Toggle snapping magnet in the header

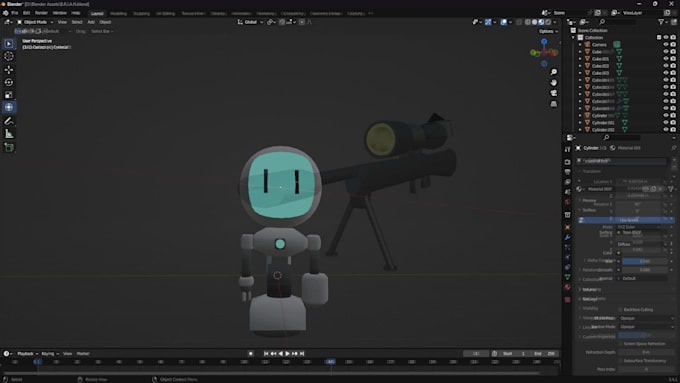point(282,22)
